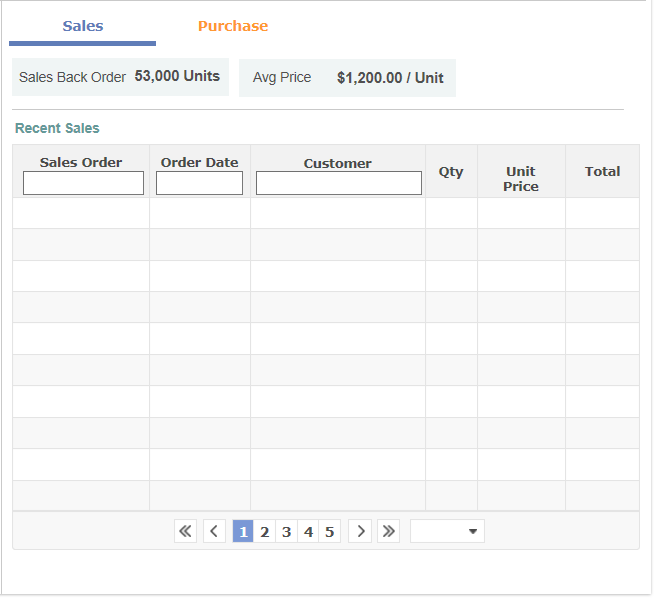The height and width of the screenshot is (599, 656).
Task: Navigate to page 2
Action: 265,532
